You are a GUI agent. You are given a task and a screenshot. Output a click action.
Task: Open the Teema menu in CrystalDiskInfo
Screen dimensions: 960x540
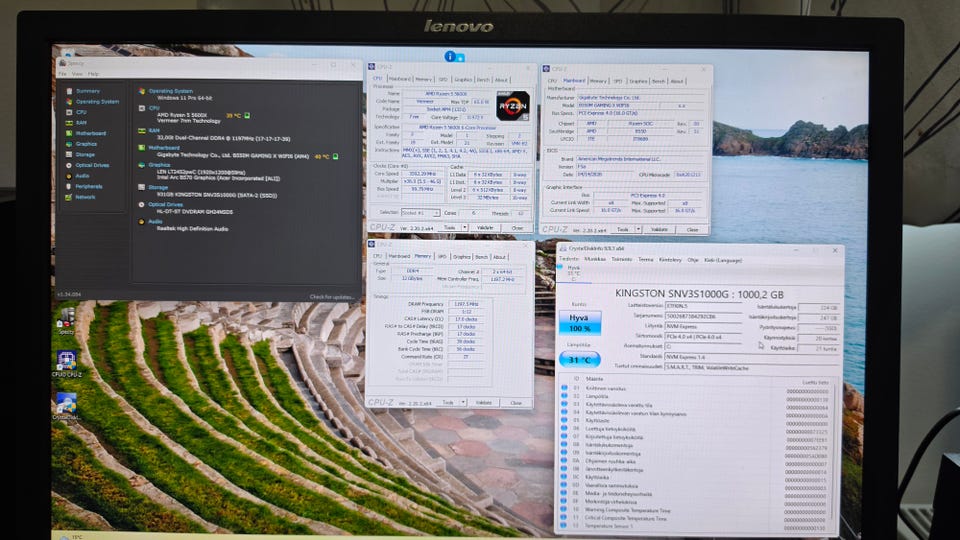645,260
